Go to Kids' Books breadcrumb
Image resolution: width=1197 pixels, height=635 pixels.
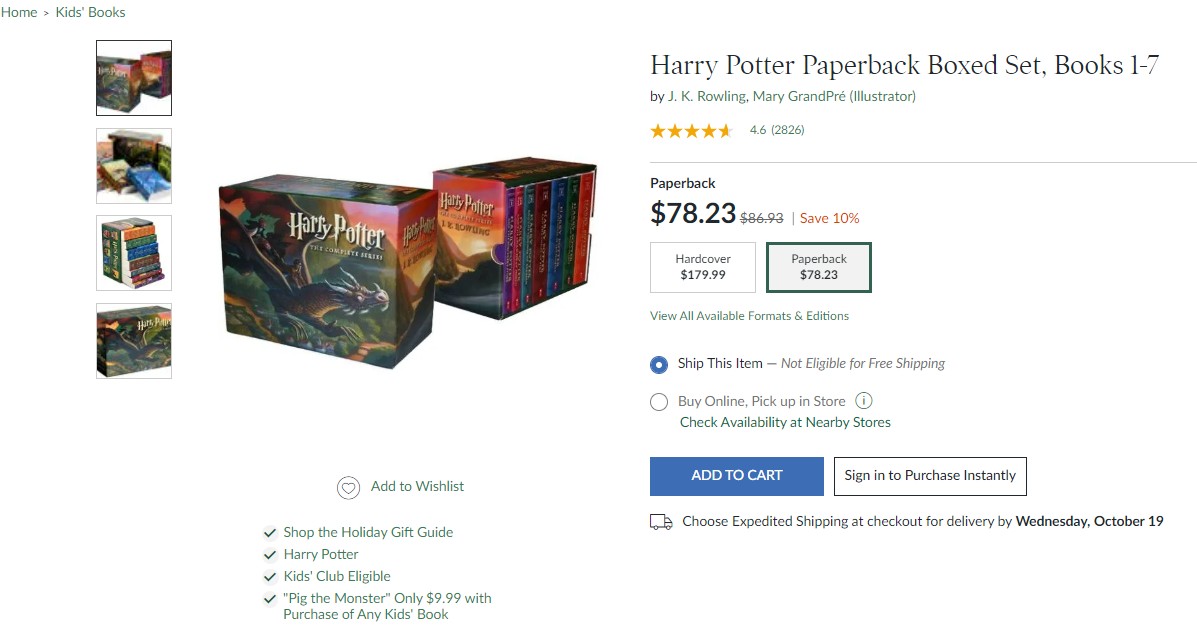(92, 13)
